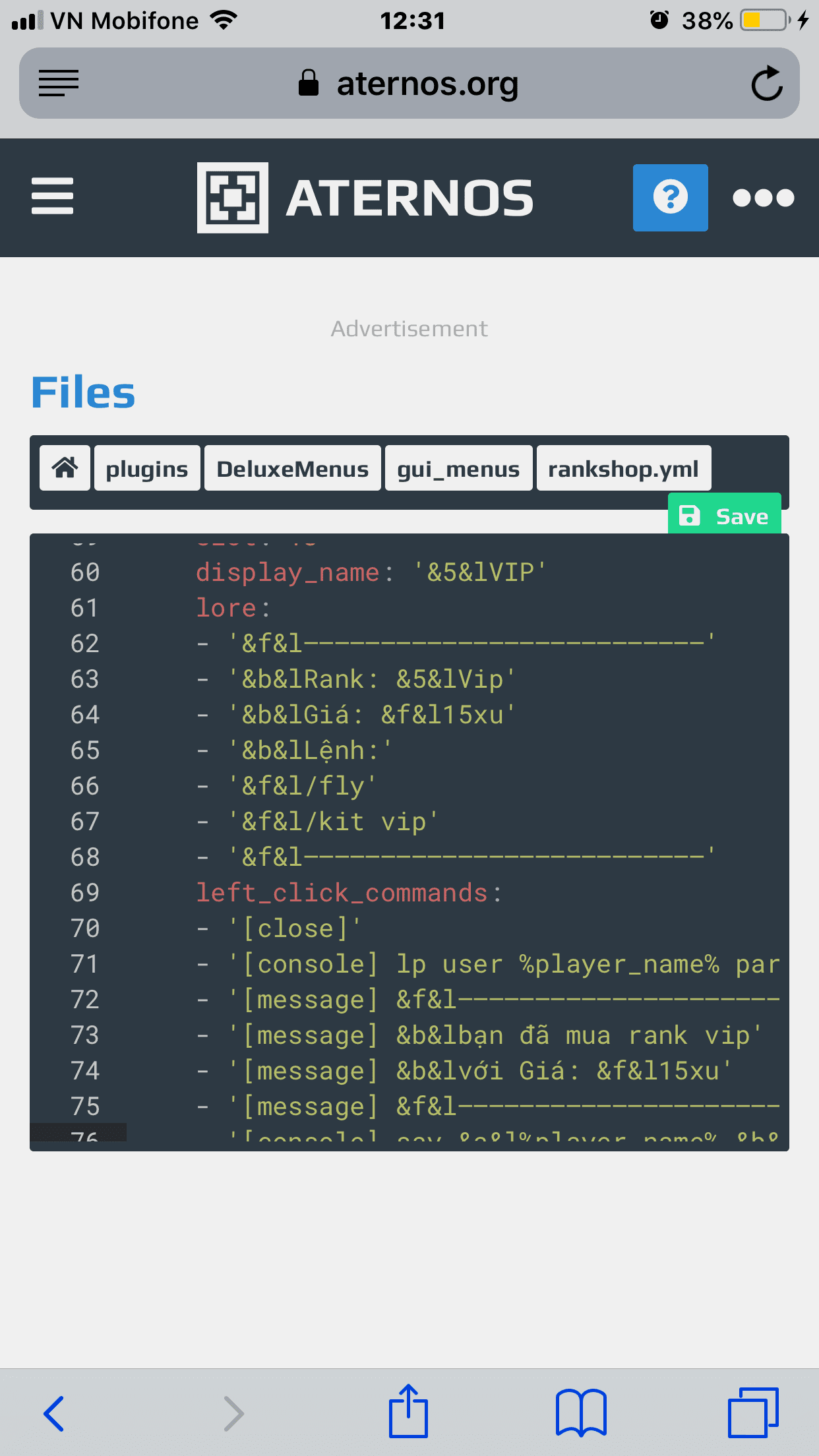Click line number 72 in gutter
The height and width of the screenshot is (1456, 819).
coord(85,1000)
